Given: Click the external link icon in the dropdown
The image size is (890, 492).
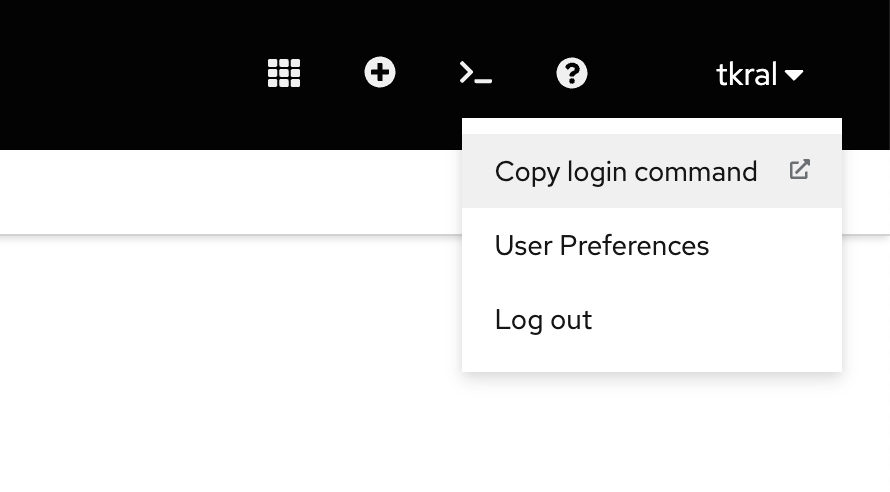Looking at the screenshot, I should click(x=799, y=170).
